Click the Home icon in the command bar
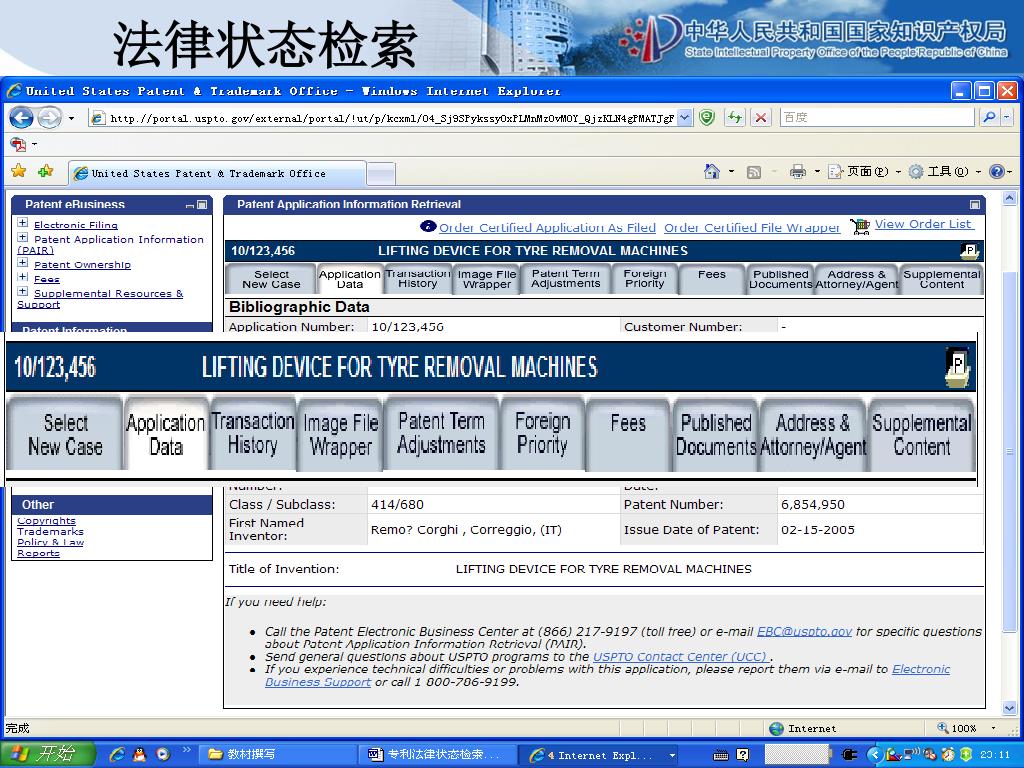Screen dimensions: 1024x768 click(x=712, y=172)
